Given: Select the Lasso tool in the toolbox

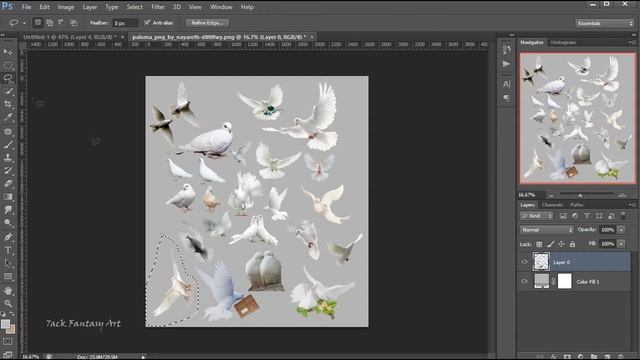Looking at the screenshot, I should (8, 78).
